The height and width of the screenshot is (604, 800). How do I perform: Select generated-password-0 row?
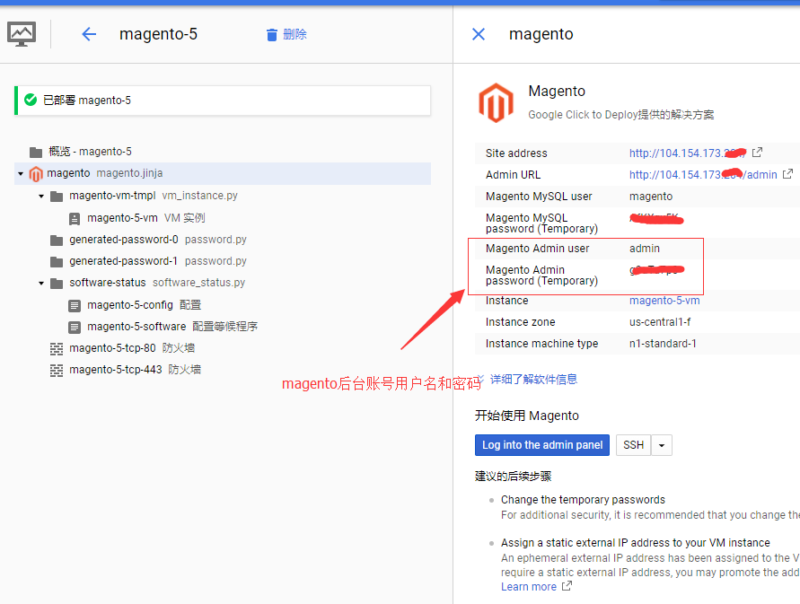pos(222,240)
